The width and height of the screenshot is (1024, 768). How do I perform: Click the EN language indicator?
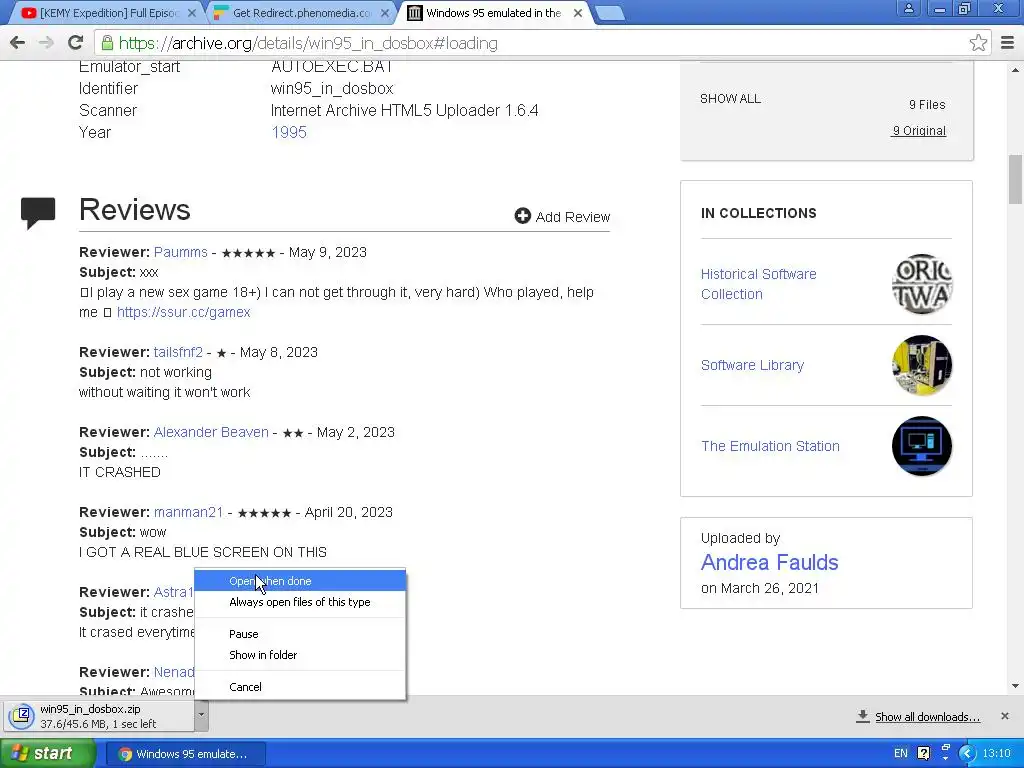click(x=901, y=753)
